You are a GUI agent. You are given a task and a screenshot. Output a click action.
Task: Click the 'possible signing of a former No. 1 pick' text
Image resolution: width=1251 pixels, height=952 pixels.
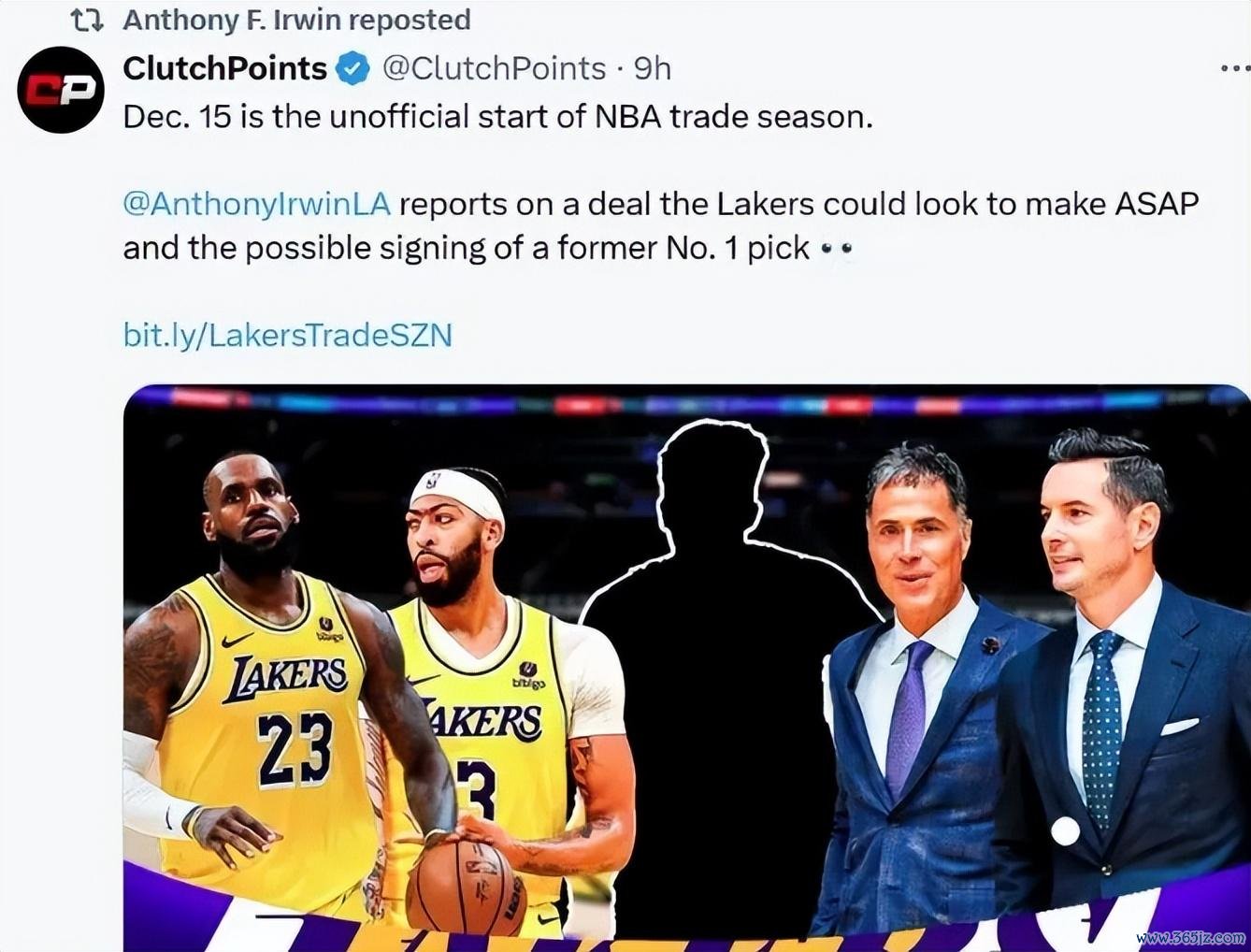click(528, 248)
